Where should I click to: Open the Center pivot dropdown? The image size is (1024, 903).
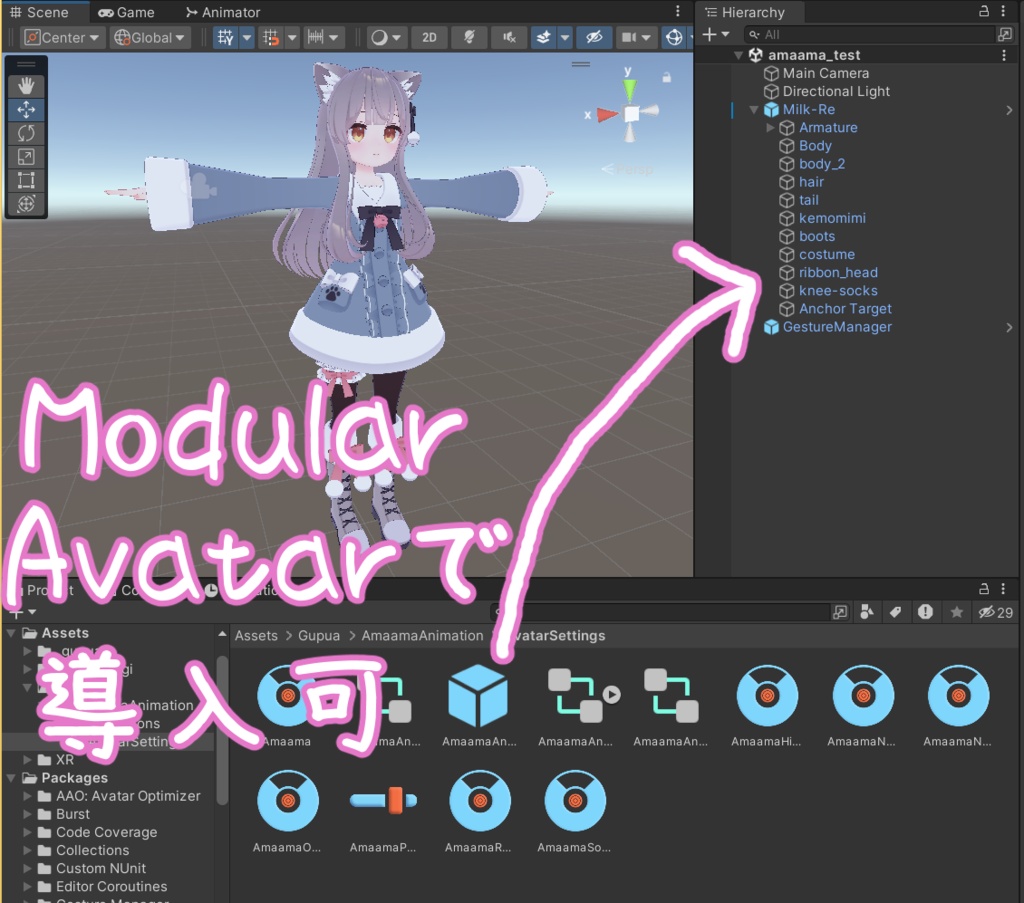61,37
